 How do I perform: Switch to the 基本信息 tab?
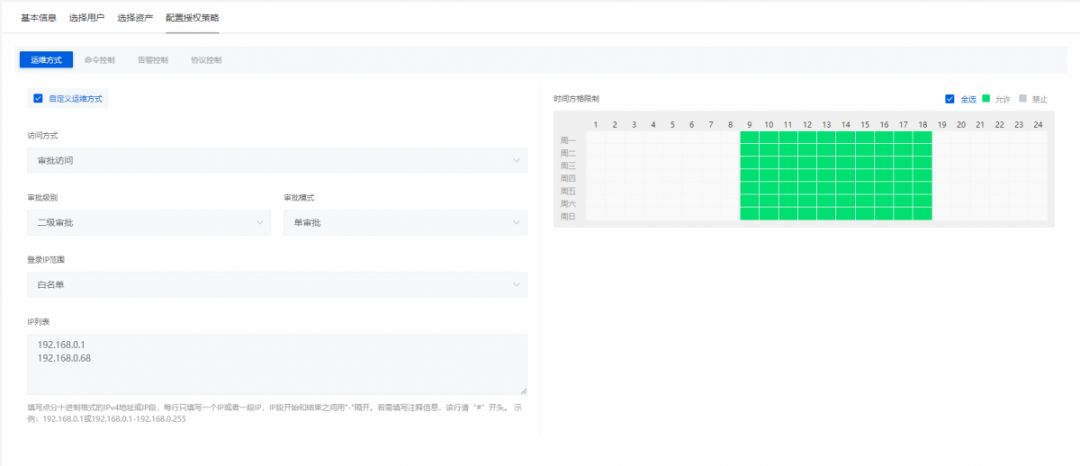(x=39, y=17)
